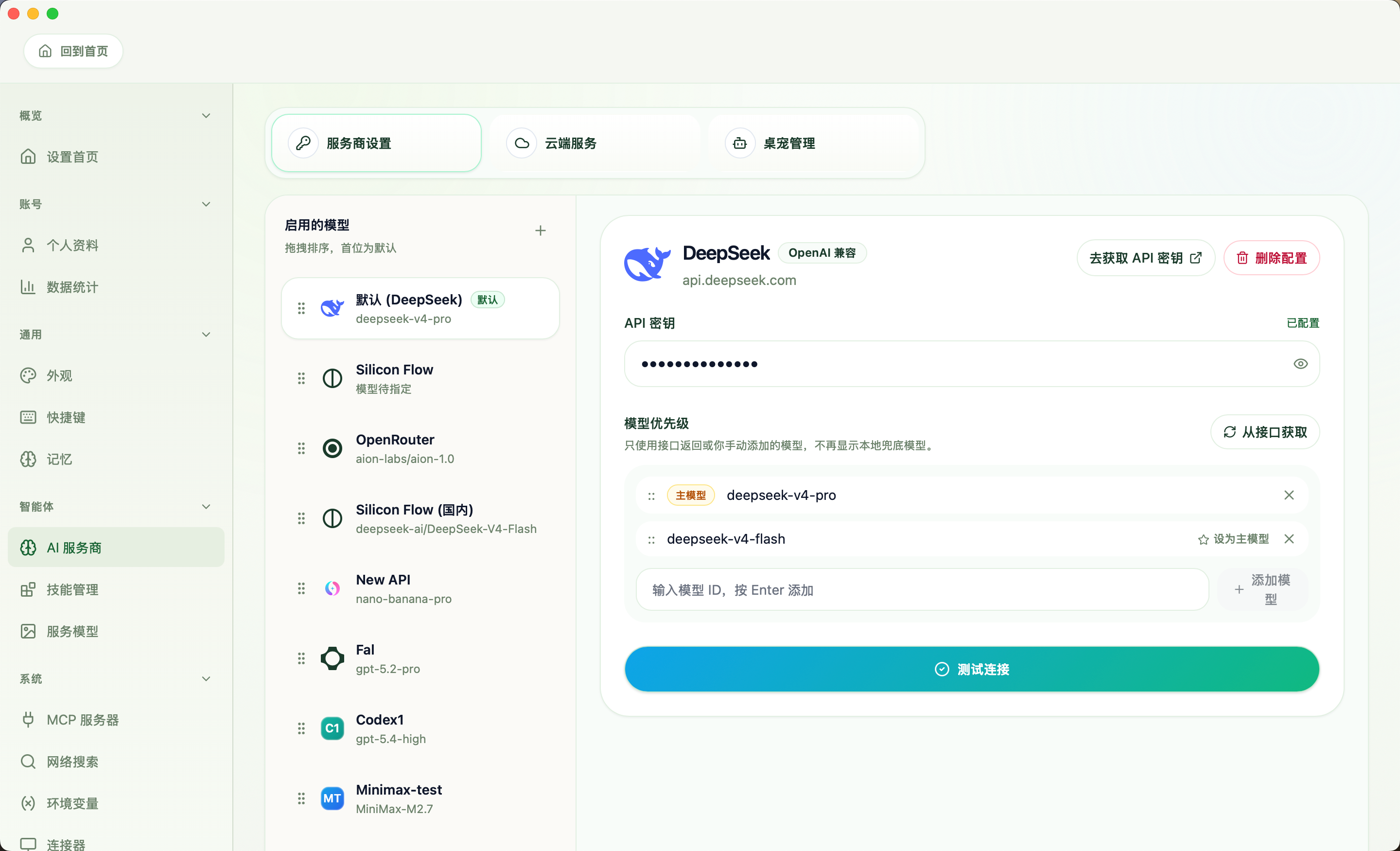This screenshot has width=1400, height=851.
Task: Click the 网络搜索 magnifier icon
Action: pyautogui.click(x=28, y=761)
